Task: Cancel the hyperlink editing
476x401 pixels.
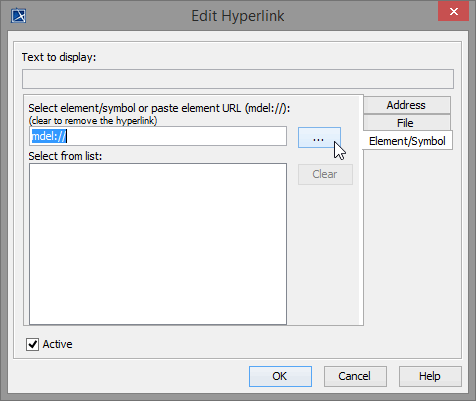Action: 355,376
